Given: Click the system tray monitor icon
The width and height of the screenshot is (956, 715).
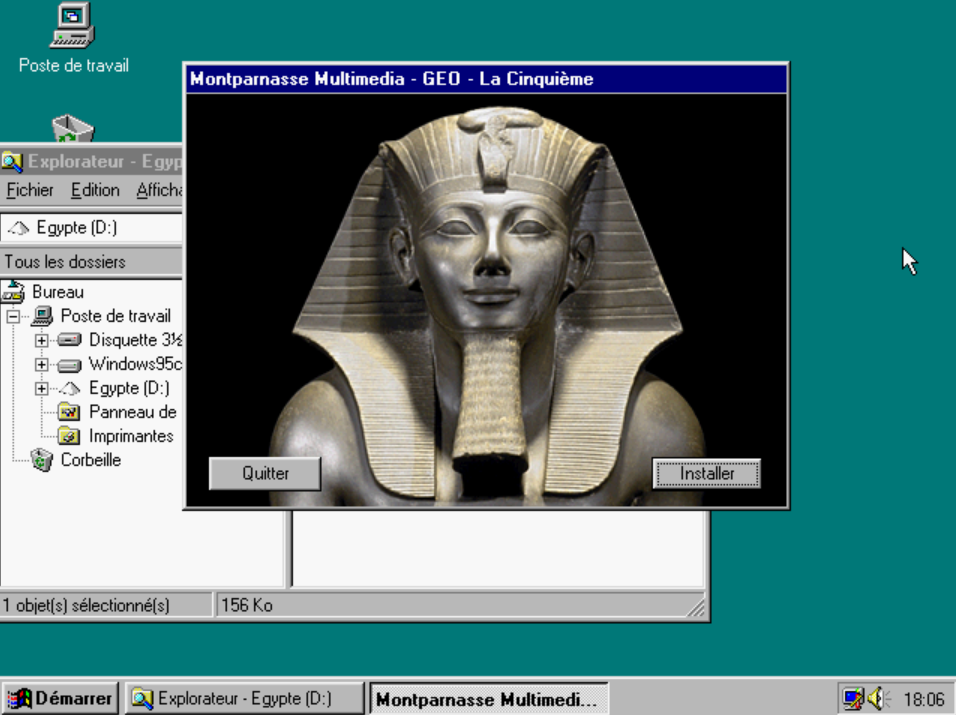Looking at the screenshot, I should pyautogui.click(x=853, y=699).
